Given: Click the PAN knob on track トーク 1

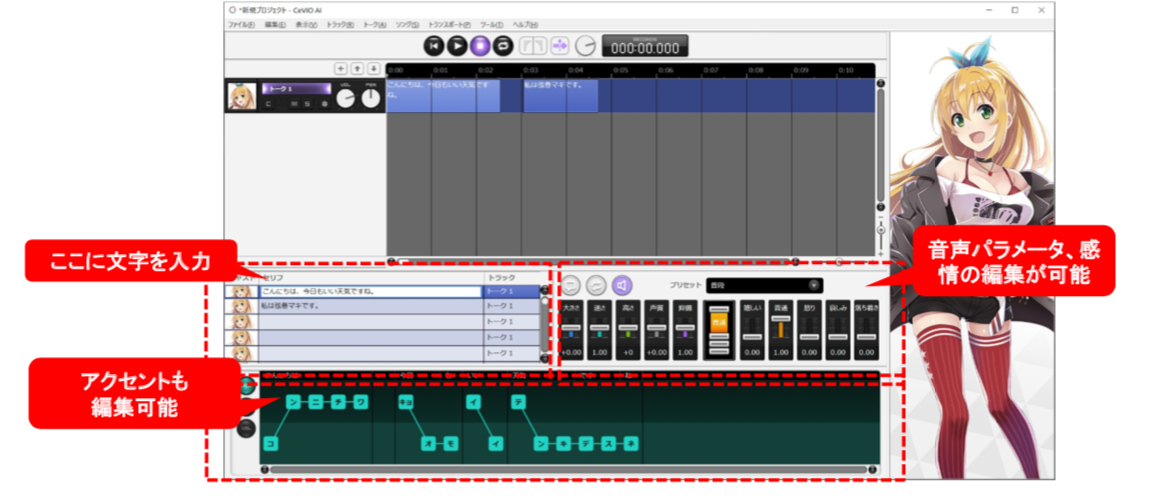Looking at the screenshot, I should pyautogui.click(x=370, y=98).
